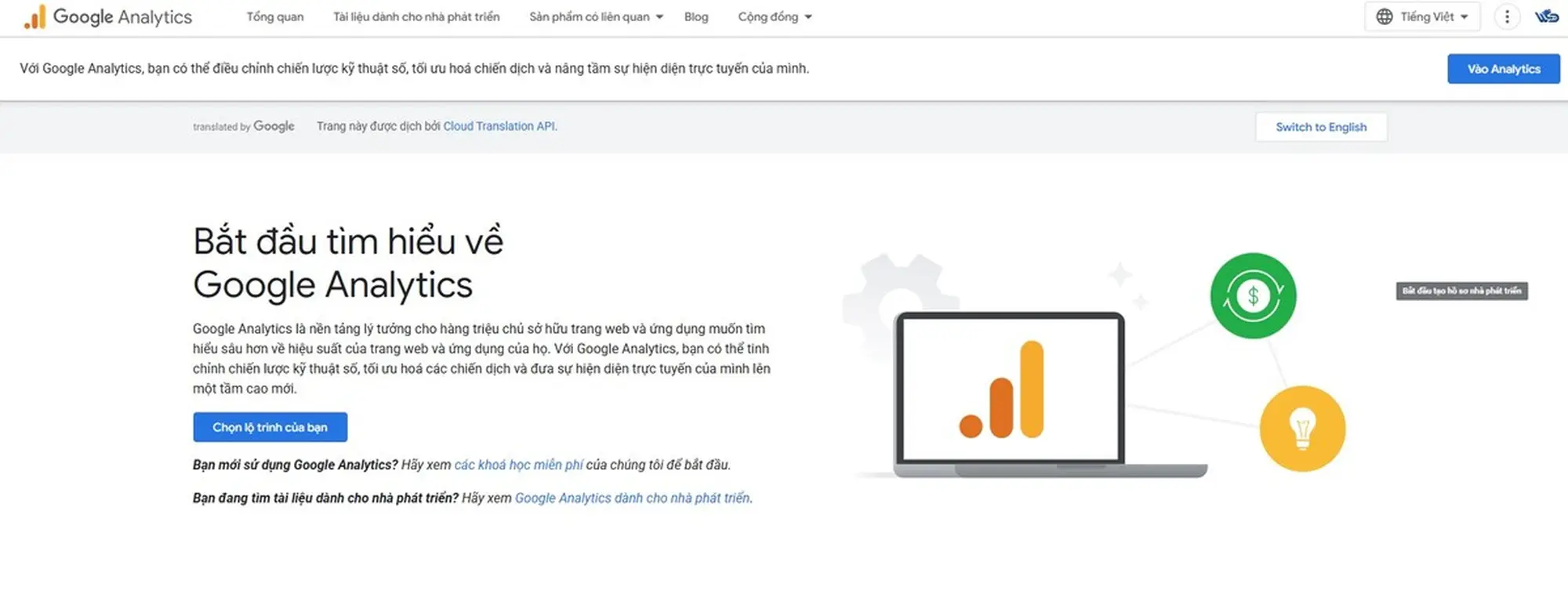
Task: Open the Tổng quan tab
Action: click(x=274, y=16)
